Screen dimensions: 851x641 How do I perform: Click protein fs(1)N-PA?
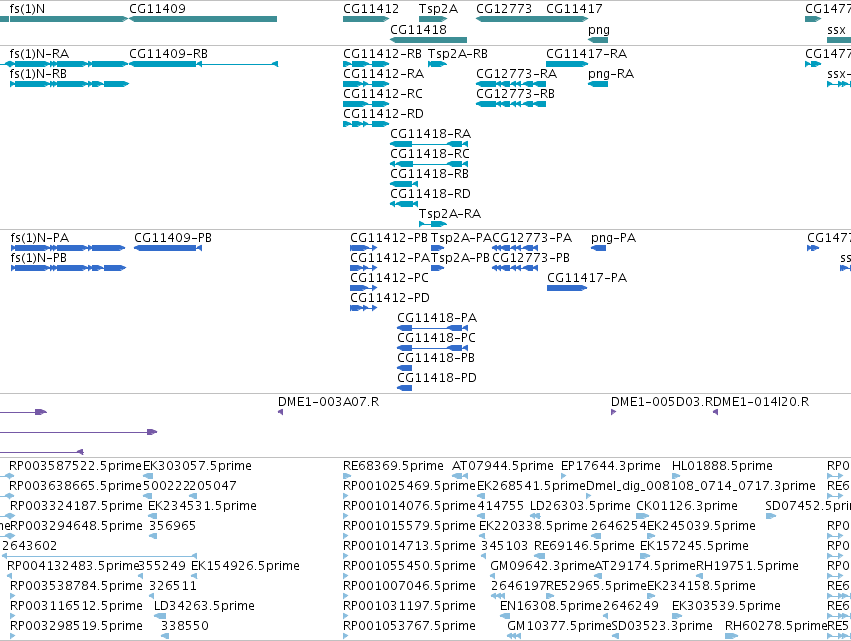click(x=40, y=238)
